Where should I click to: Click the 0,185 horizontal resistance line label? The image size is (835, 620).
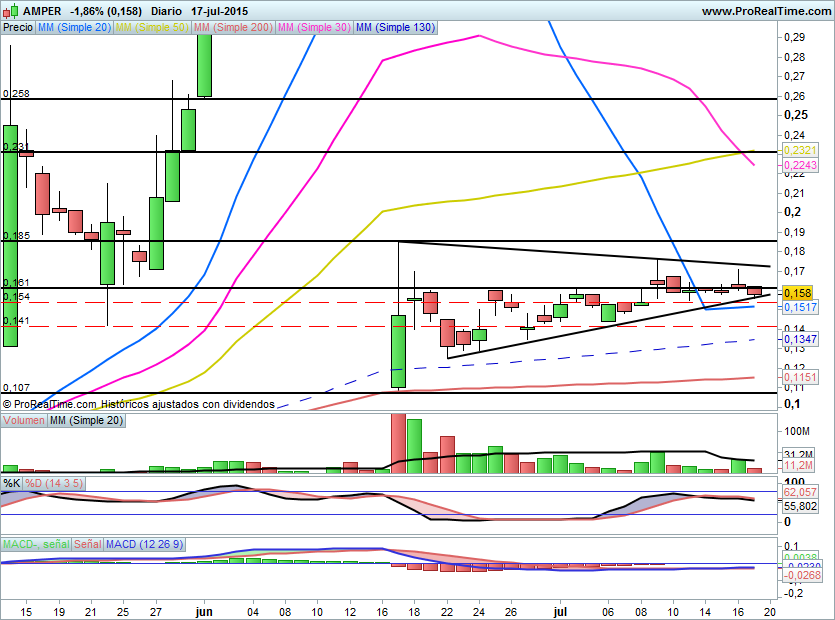(x=17, y=236)
